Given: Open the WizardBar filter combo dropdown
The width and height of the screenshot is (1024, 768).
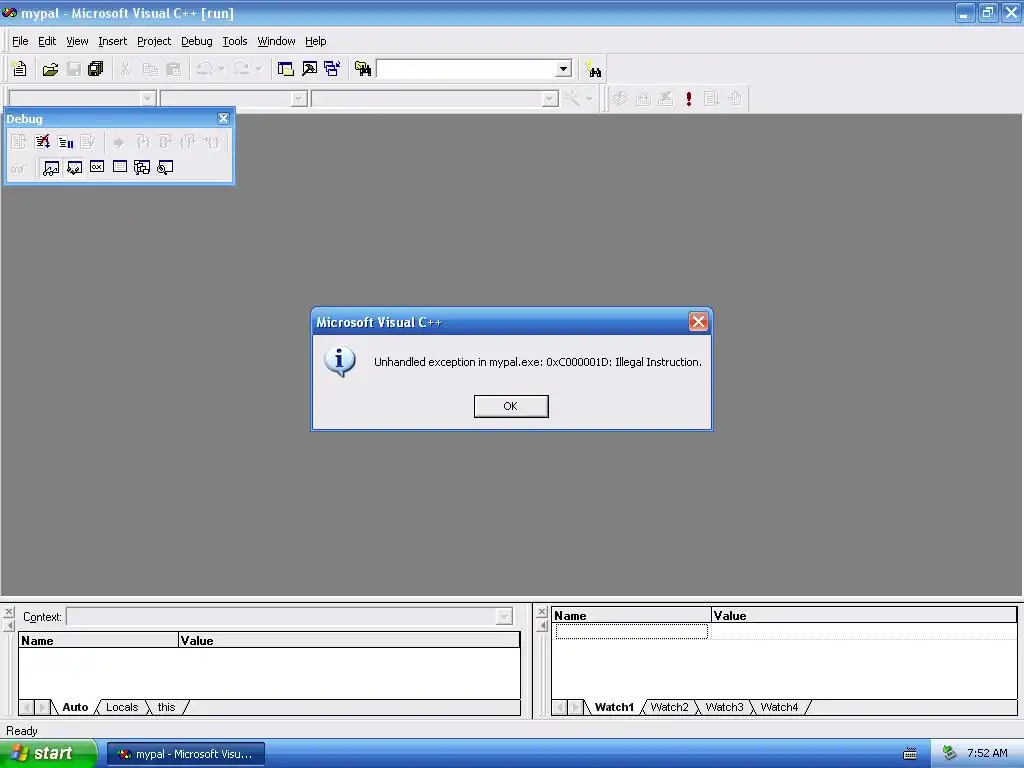Looking at the screenshot, I should [x=299, y=99].
